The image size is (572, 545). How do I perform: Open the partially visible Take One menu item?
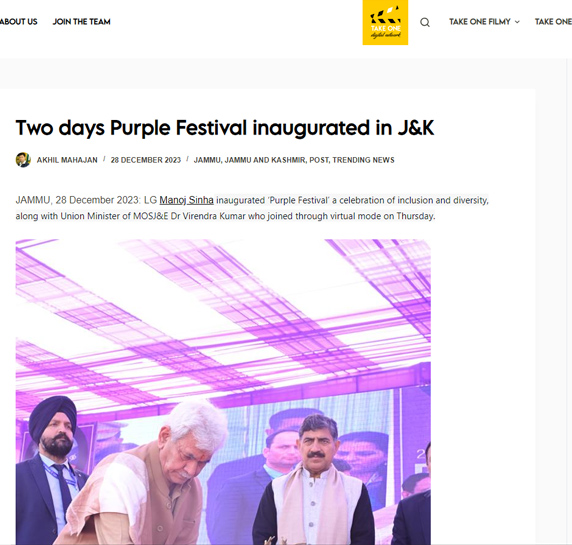pos(553,22)
